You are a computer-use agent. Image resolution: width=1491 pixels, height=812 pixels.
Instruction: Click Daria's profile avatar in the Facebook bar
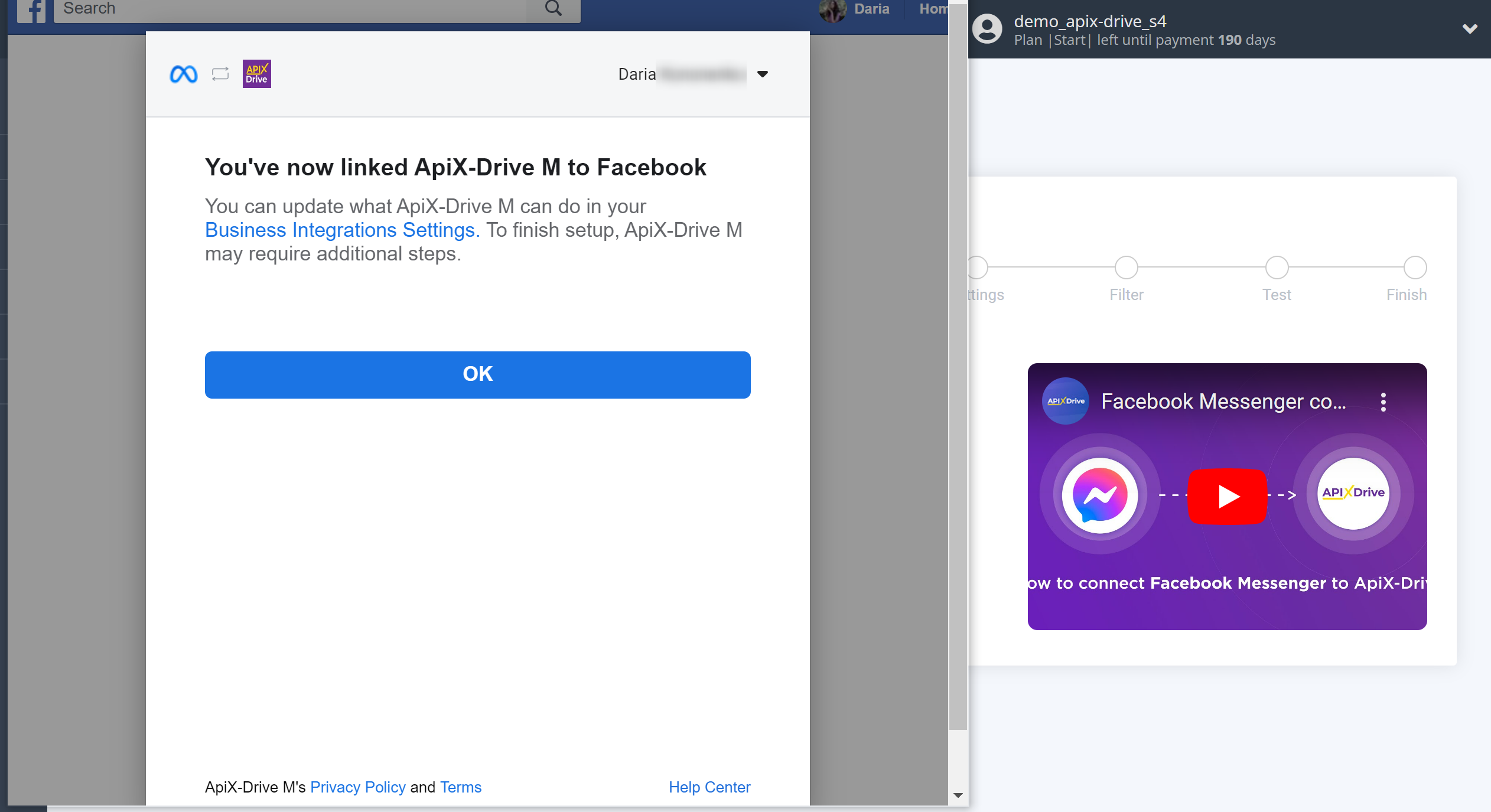tap(833, 10)
